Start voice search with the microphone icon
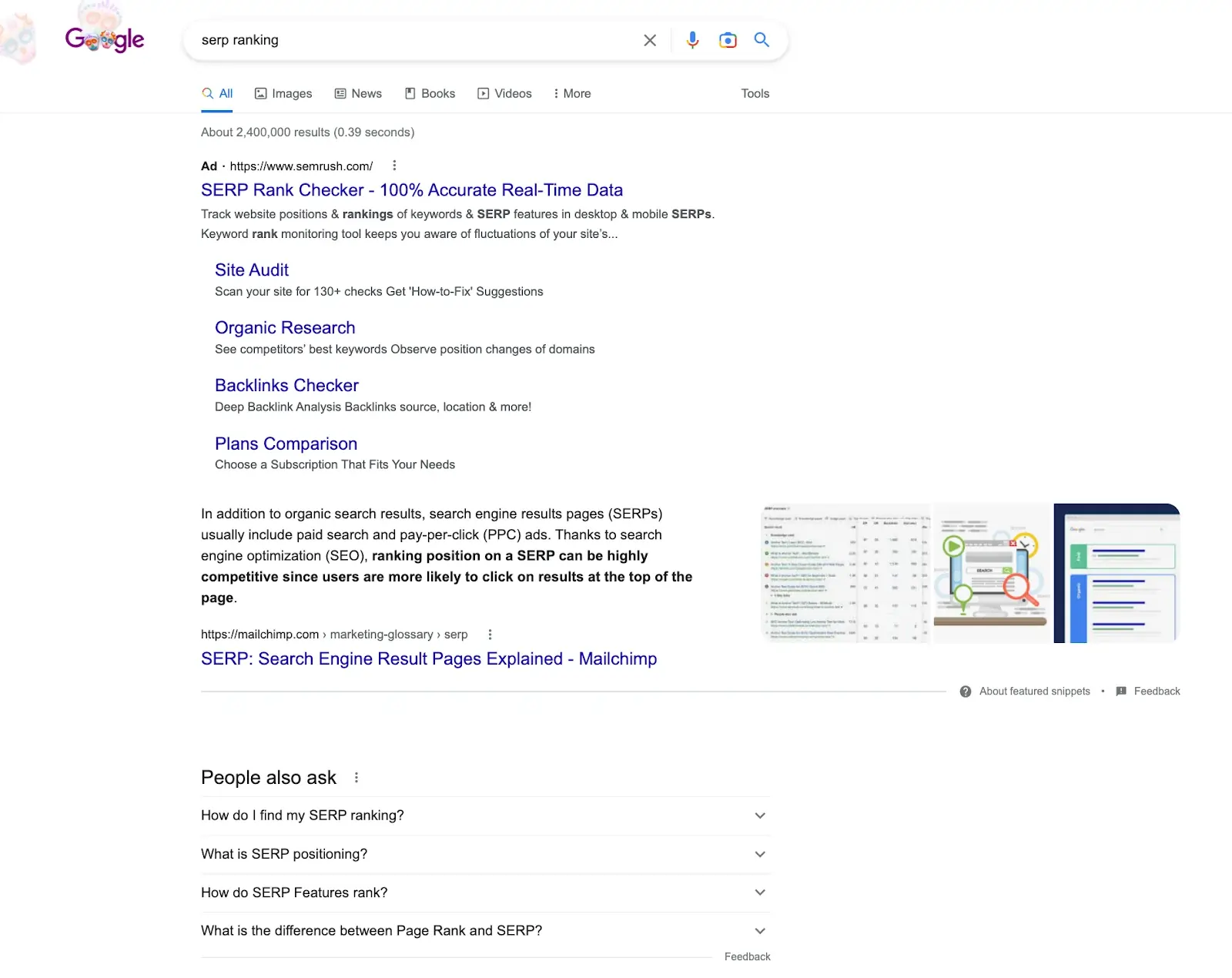The width and height of the screenshot is (1232, 978). click(x=692, y=40)
